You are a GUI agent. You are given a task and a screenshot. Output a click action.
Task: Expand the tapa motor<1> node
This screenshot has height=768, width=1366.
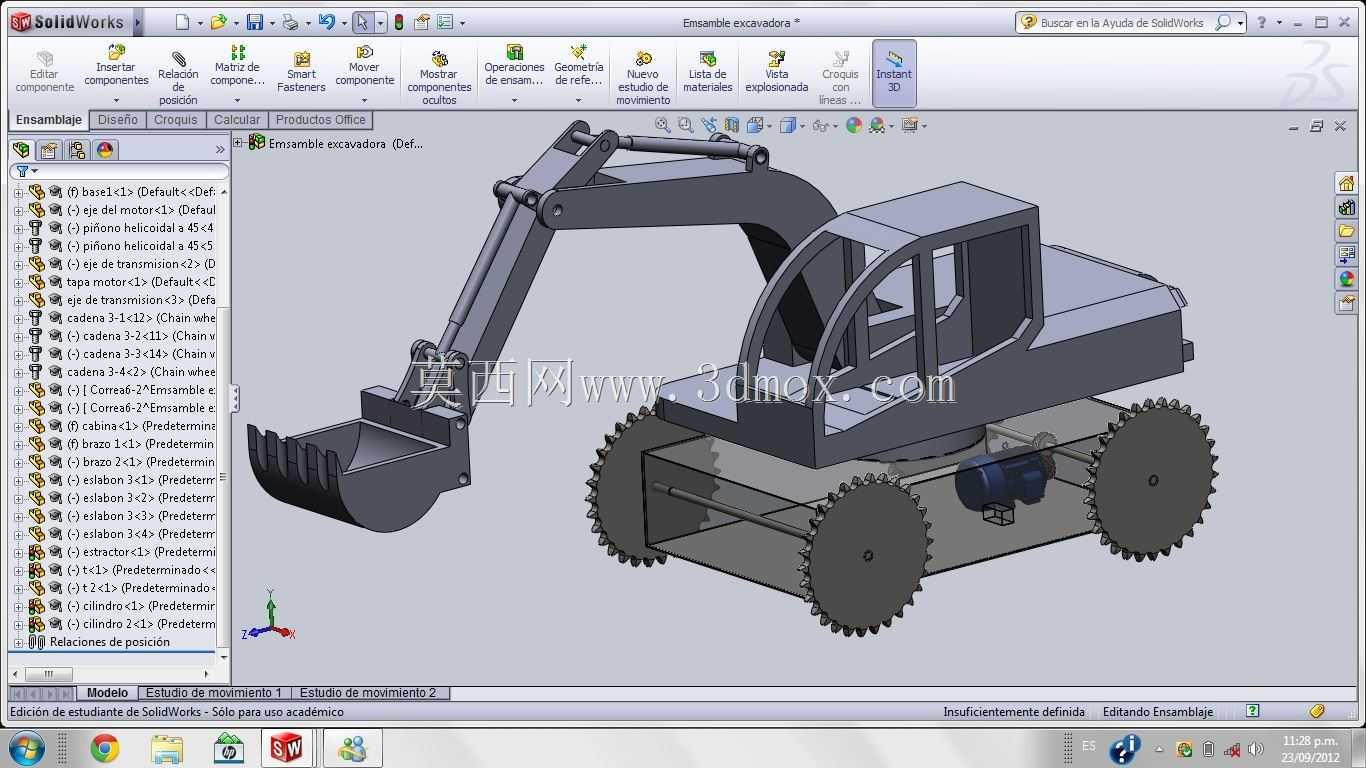tap(18, 282)
